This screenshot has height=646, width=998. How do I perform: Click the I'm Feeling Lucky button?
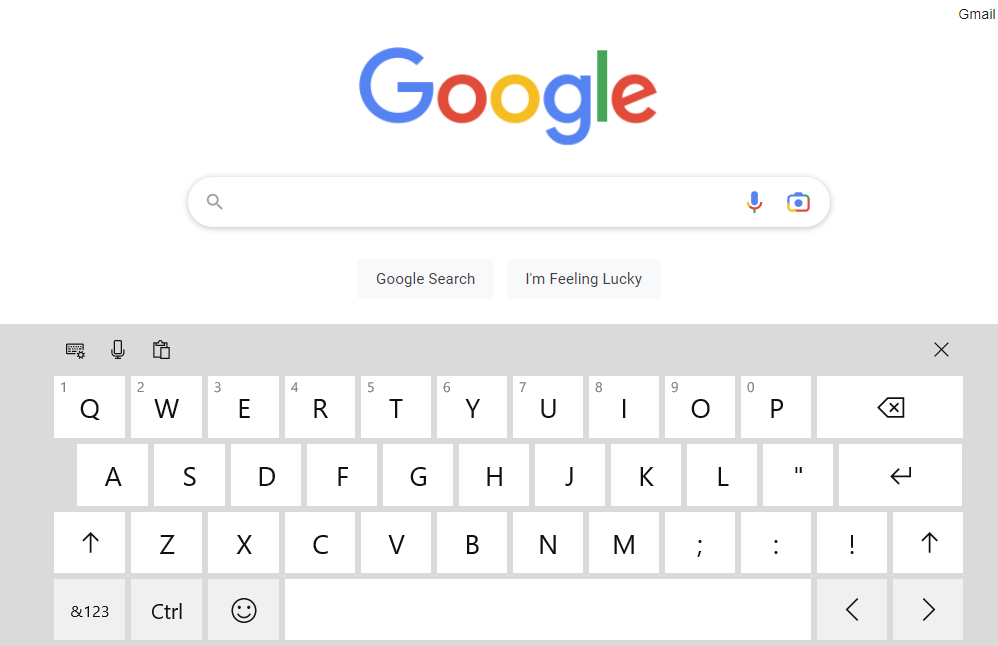tap(584, 279)
